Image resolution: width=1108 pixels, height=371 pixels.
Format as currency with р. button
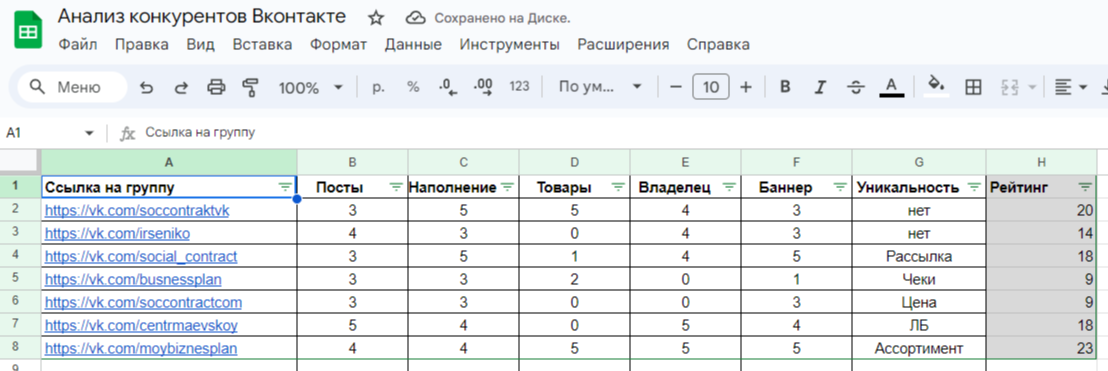click(x=379, y=87)
